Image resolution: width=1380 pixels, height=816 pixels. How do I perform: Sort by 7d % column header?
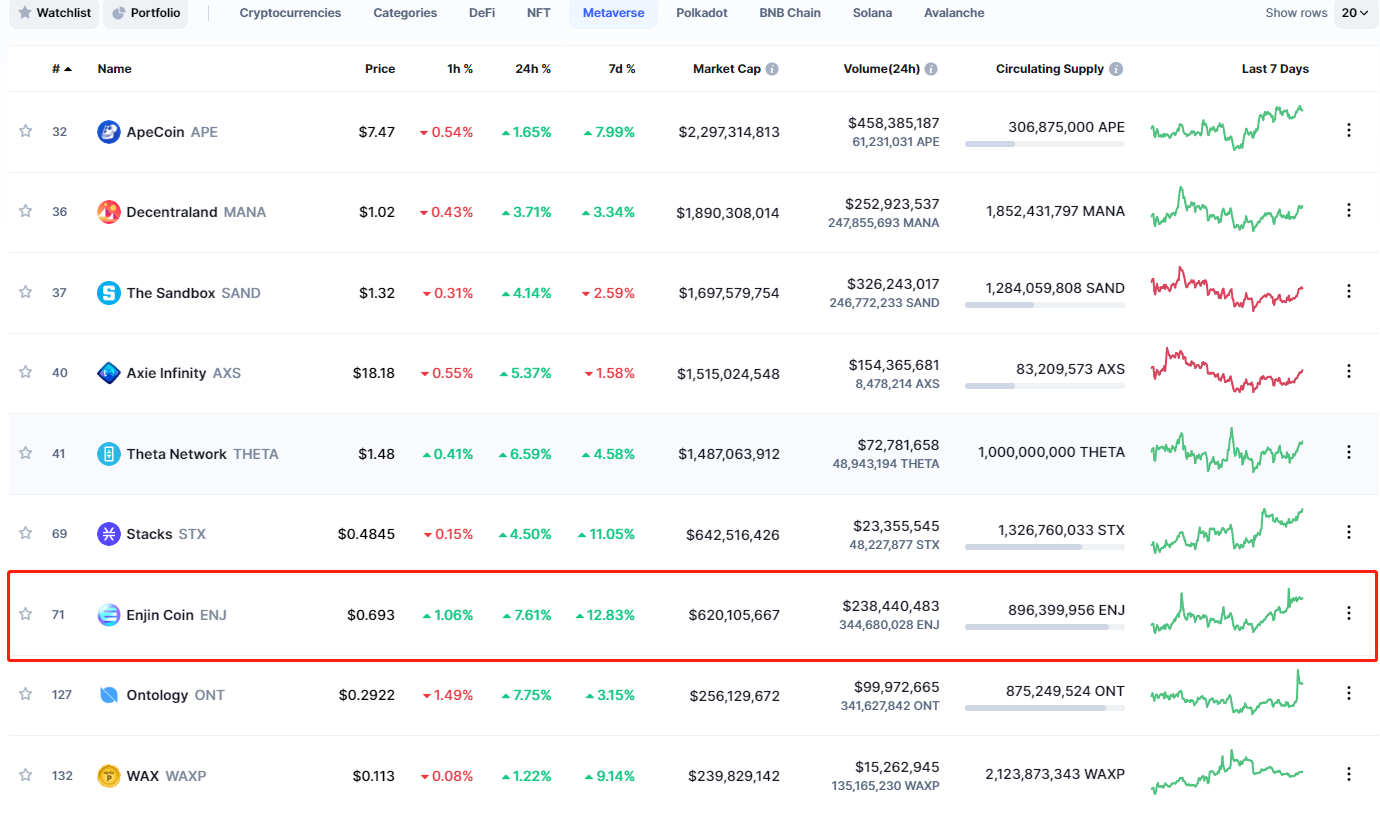tap(621, 69)
